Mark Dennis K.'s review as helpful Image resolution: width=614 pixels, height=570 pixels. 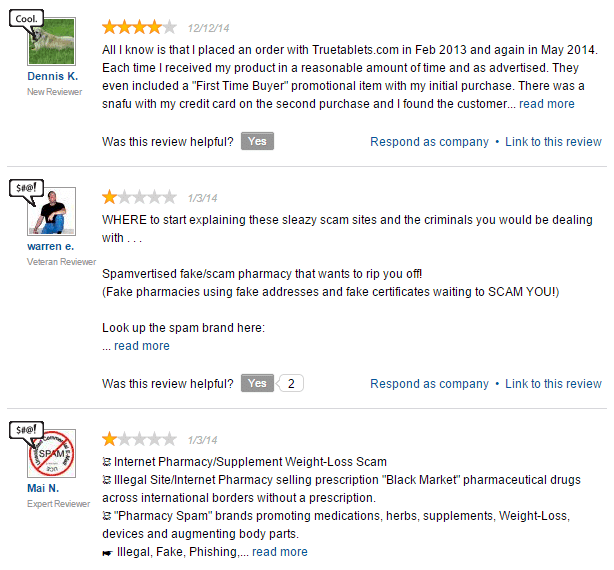click(257, 142)
